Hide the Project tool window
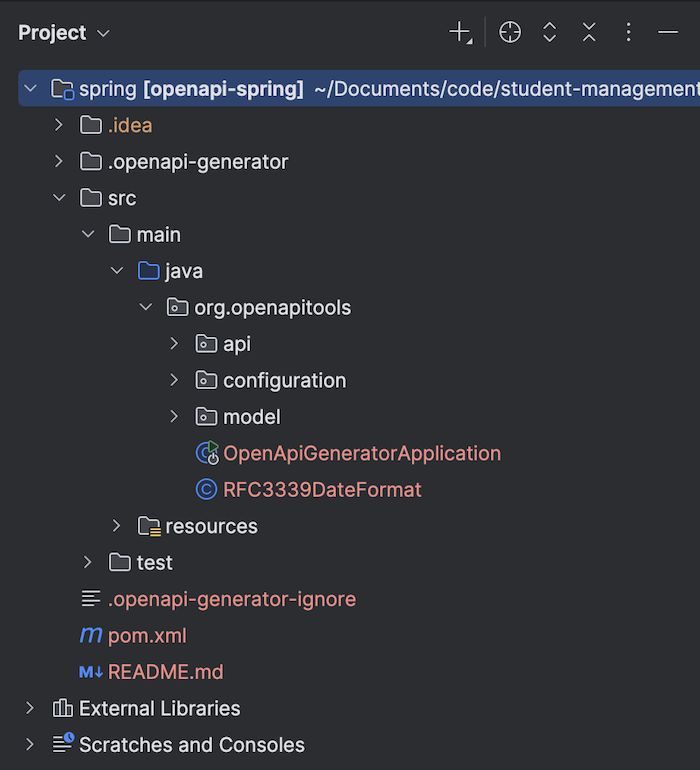This screenshot has width=700, height=770. [x=668, y=33]
